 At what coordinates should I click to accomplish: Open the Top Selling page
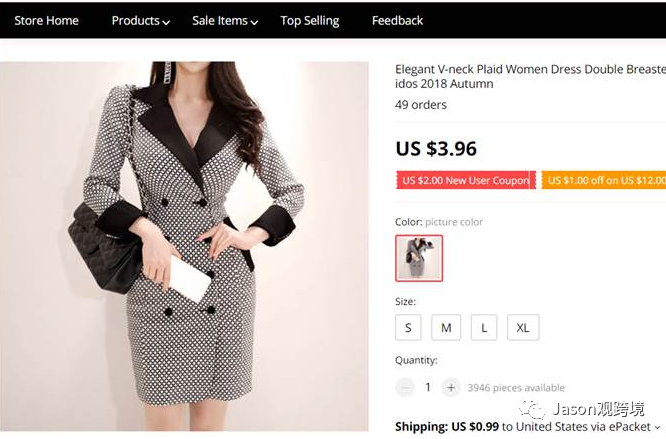point(310,21)
